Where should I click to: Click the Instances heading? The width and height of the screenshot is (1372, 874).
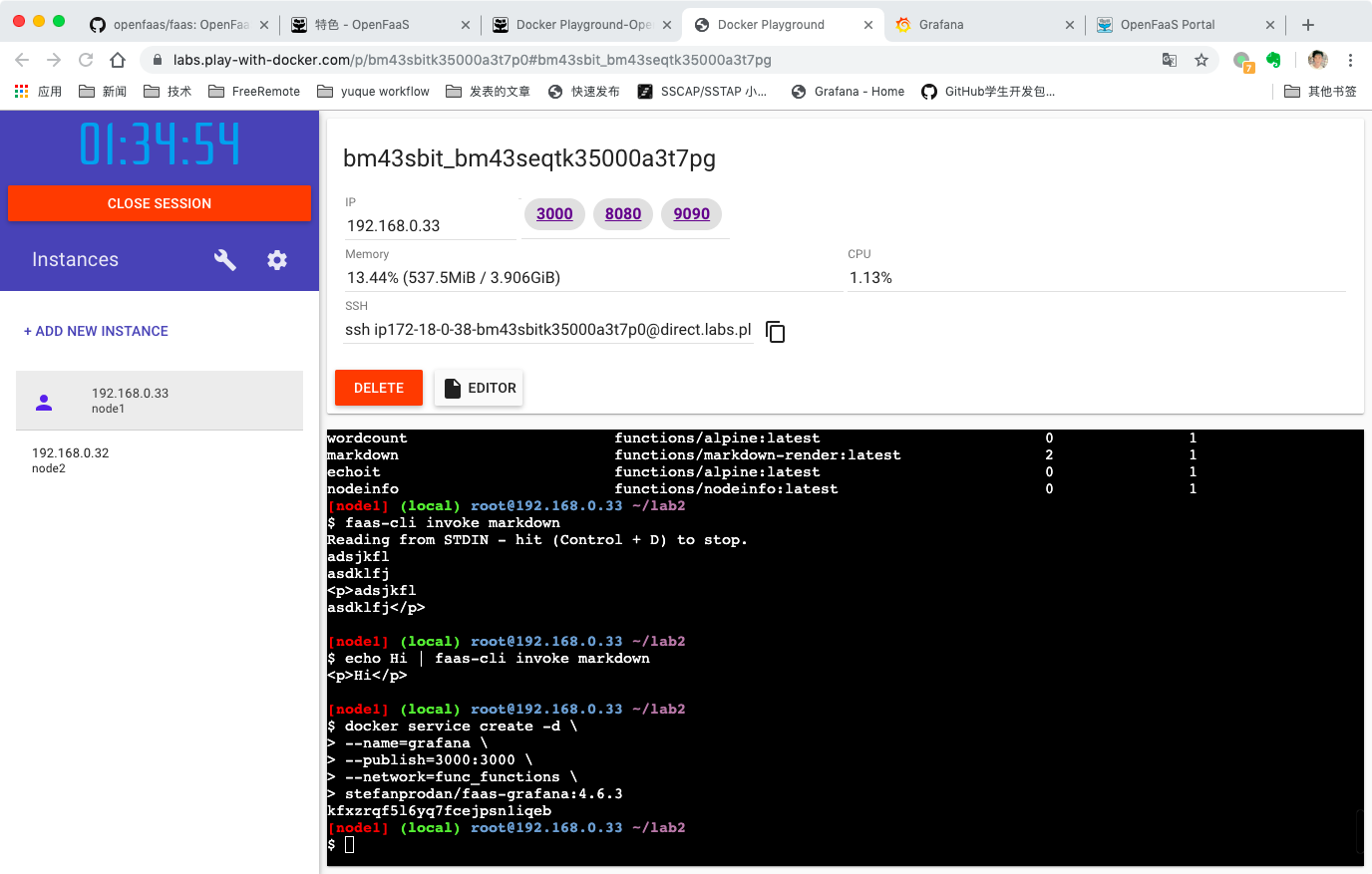[75, 260]
